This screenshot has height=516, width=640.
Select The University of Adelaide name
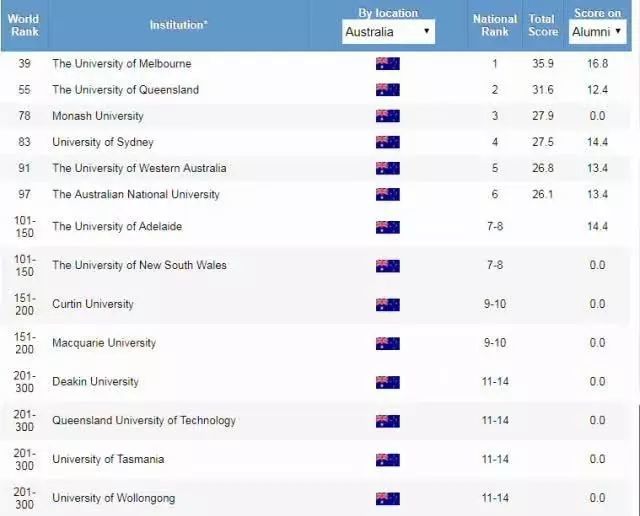[x=117, y=227]
